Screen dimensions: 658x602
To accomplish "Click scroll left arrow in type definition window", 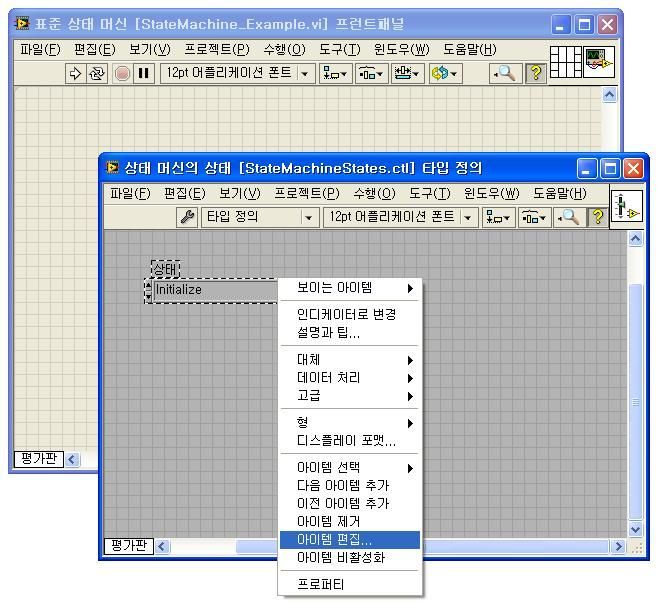I will pyautogui.click(x=162, y=547).
